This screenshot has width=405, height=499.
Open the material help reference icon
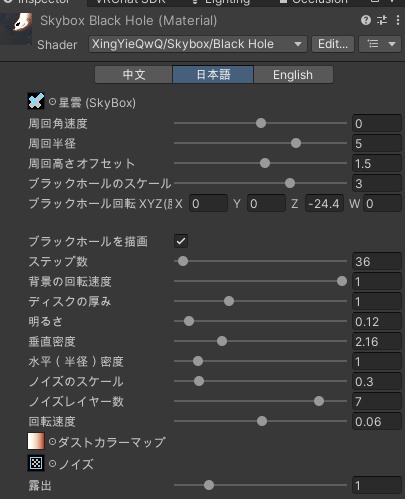(x=366, y=21)
